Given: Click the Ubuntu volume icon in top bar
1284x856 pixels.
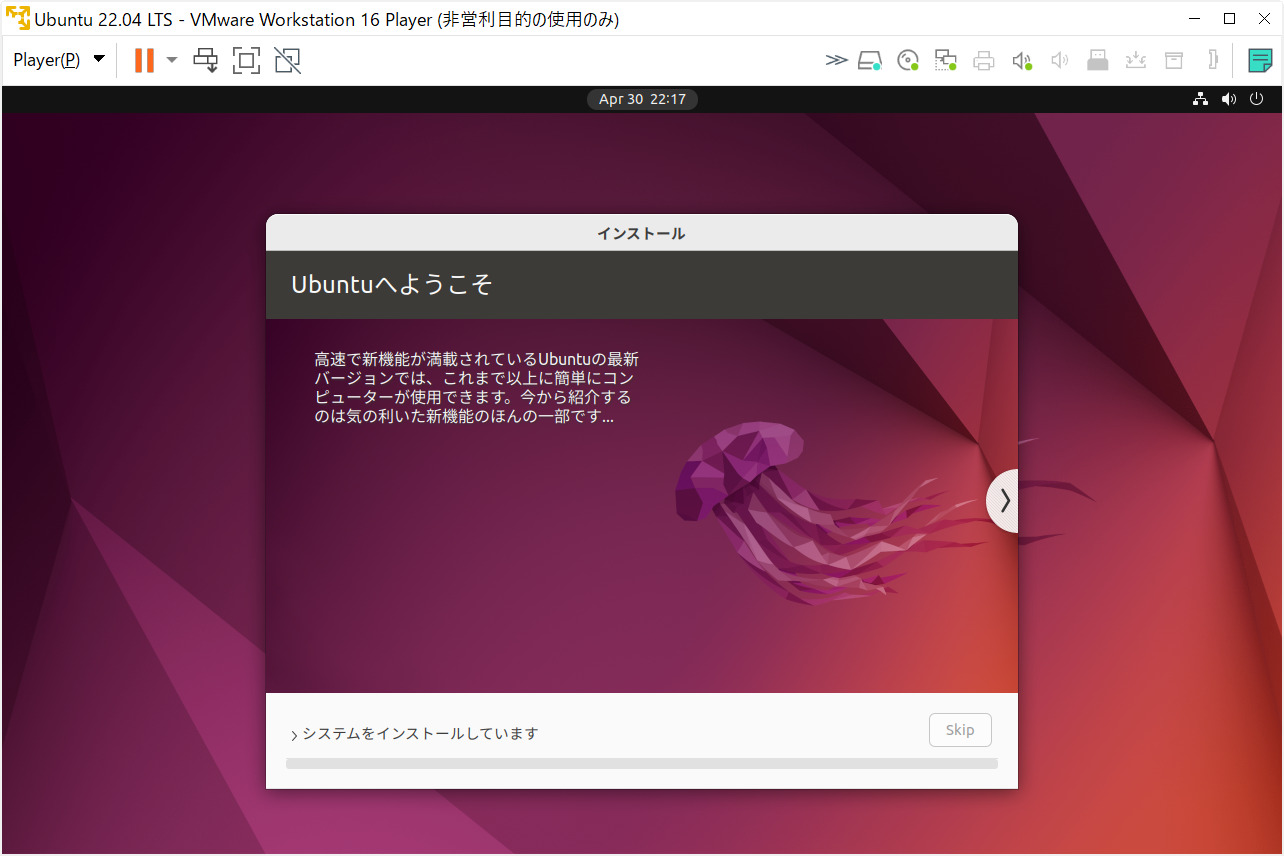Looking at the screenshot, I should point(1229,99).
